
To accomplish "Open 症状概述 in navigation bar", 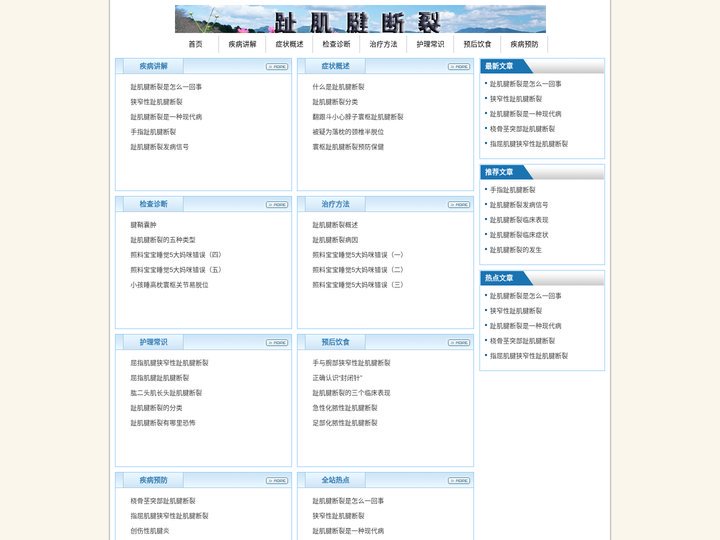I will coord(289,44).
